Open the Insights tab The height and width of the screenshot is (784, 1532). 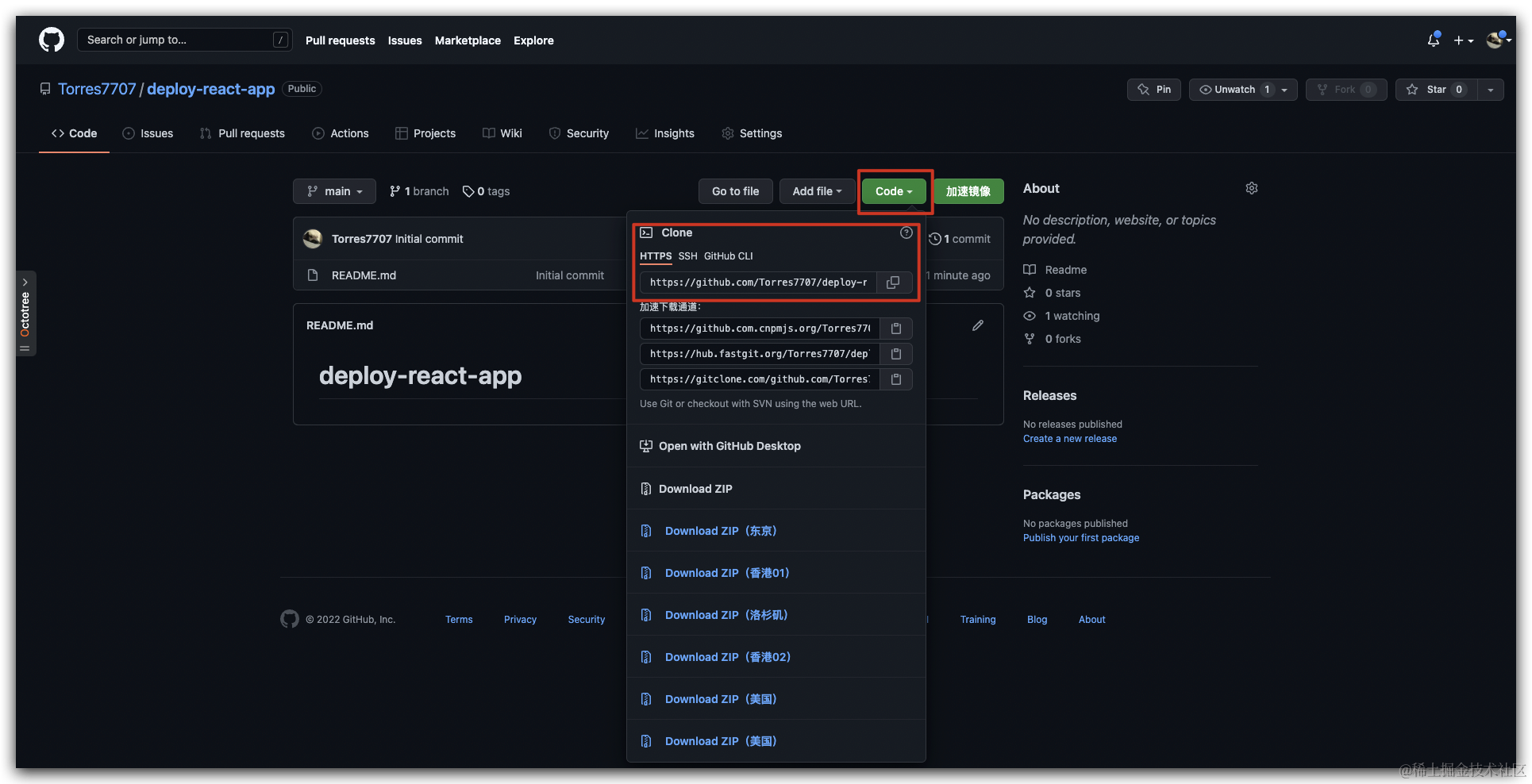[665, 133]
